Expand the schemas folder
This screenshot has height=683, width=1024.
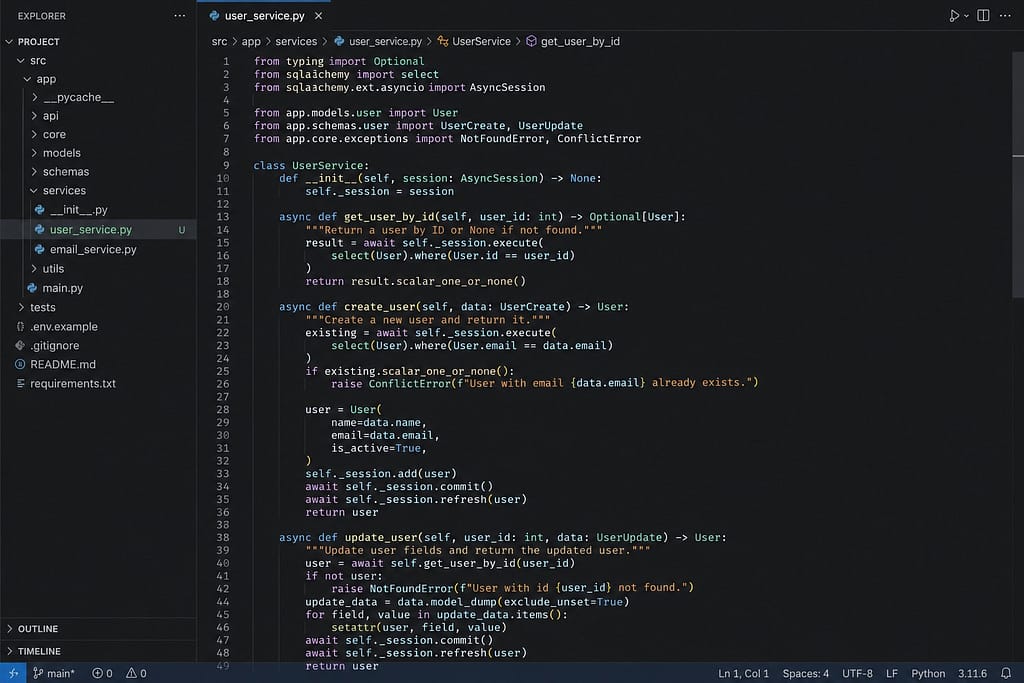click(35, 172)
